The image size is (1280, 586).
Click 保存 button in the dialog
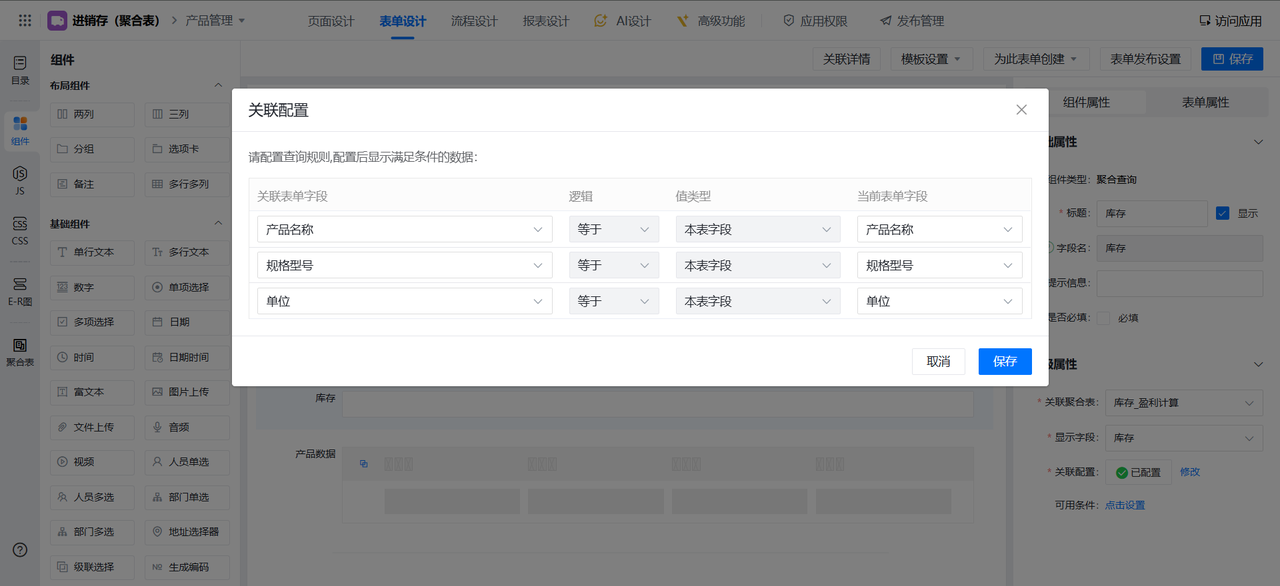click(1004, 361)
